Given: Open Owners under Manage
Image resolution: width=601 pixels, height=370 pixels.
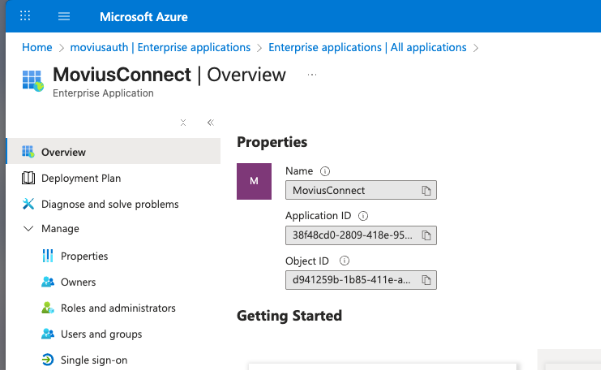Looking at the screenshot, I should coord(78,282).
